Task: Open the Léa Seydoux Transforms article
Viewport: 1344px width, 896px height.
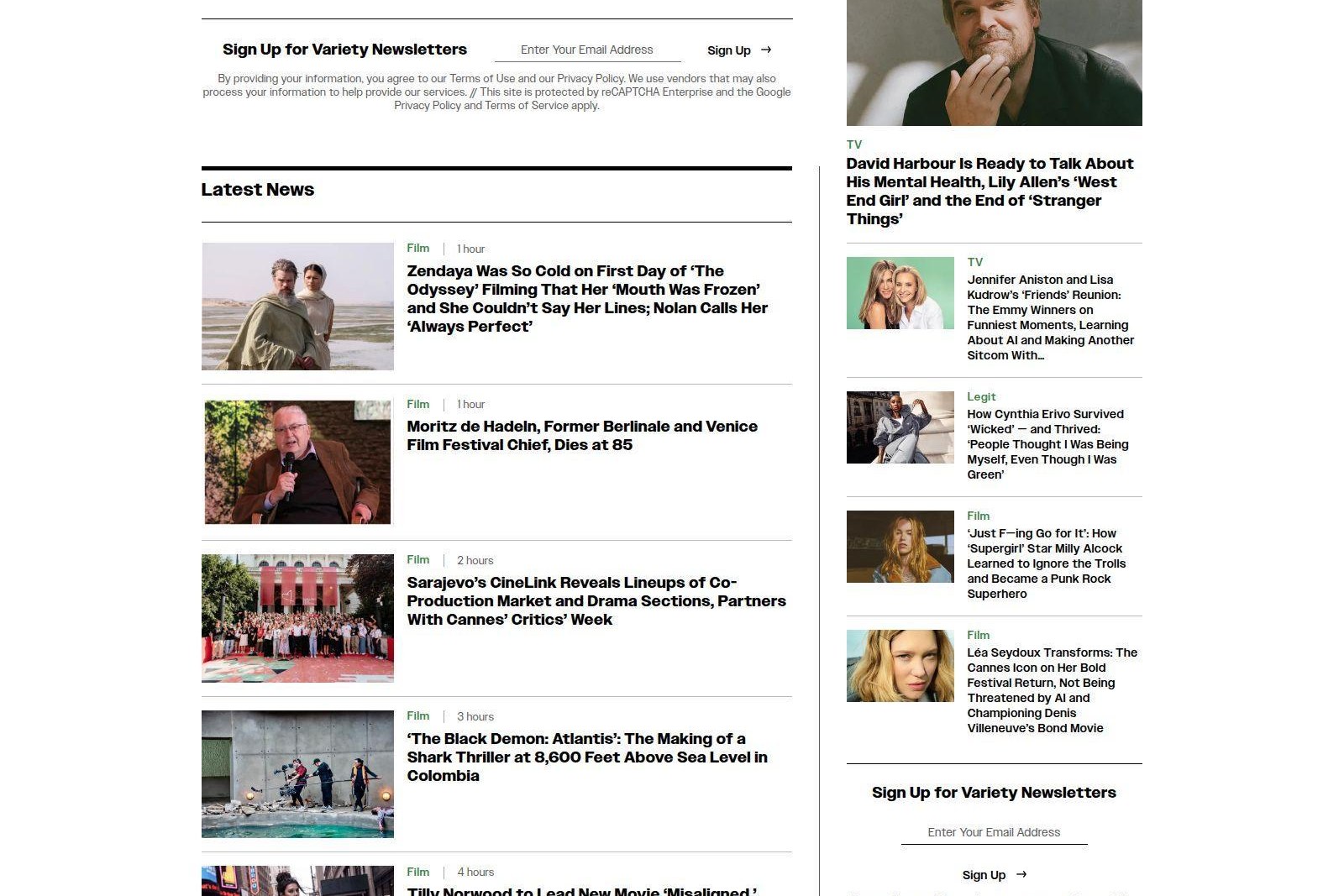Action: [1052, 690]
